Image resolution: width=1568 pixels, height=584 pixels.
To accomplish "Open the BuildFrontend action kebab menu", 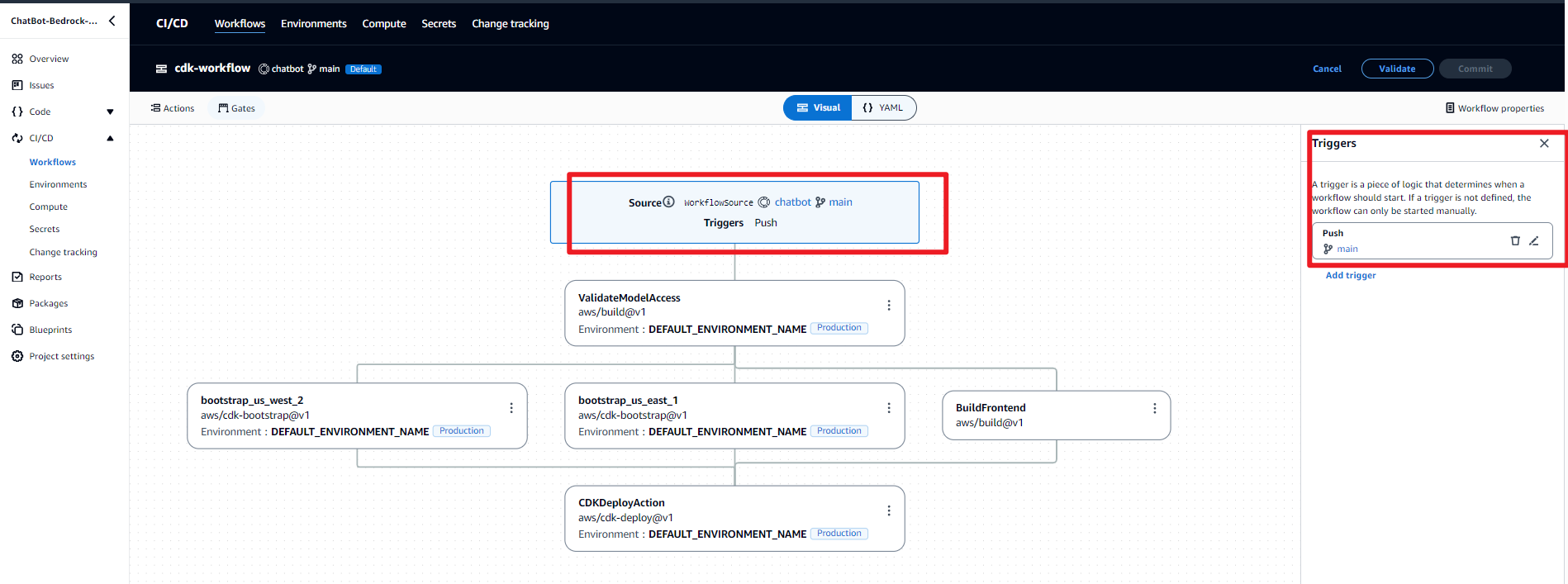I will [1155, 408].
